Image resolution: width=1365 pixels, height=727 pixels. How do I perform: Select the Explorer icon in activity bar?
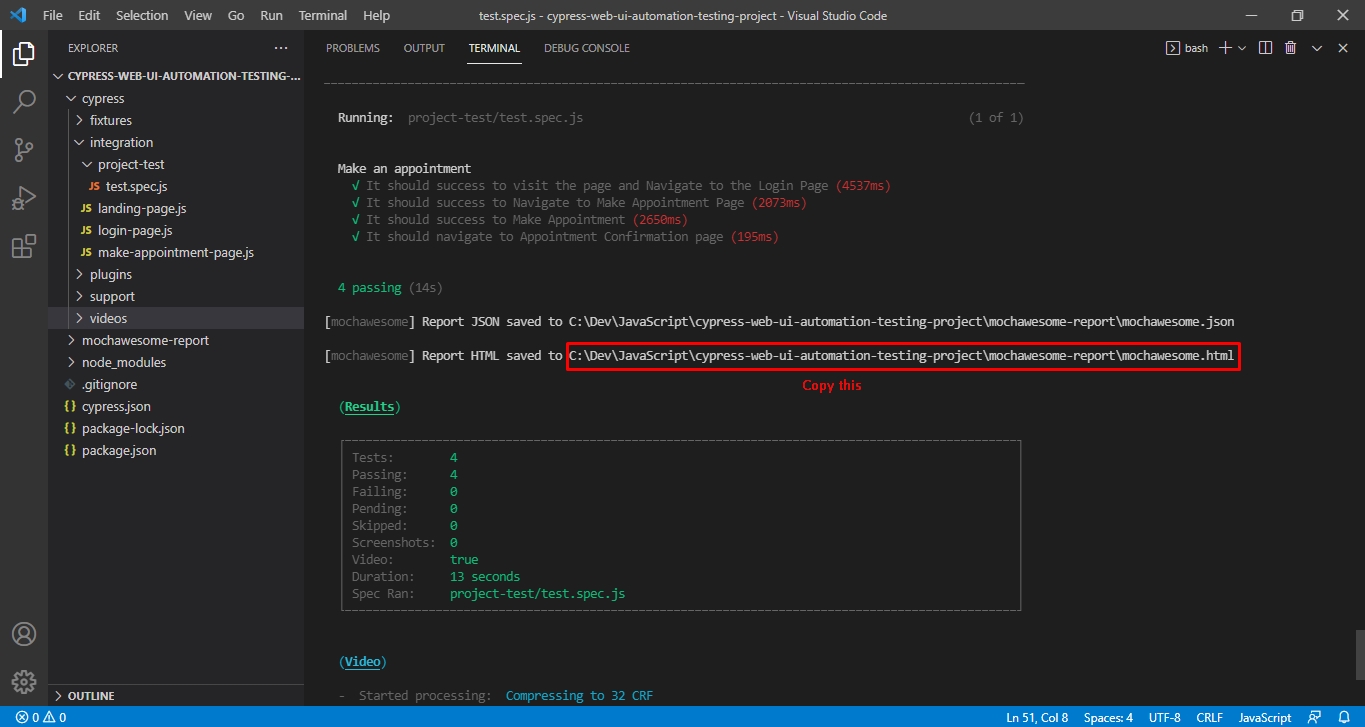[24, 55]
